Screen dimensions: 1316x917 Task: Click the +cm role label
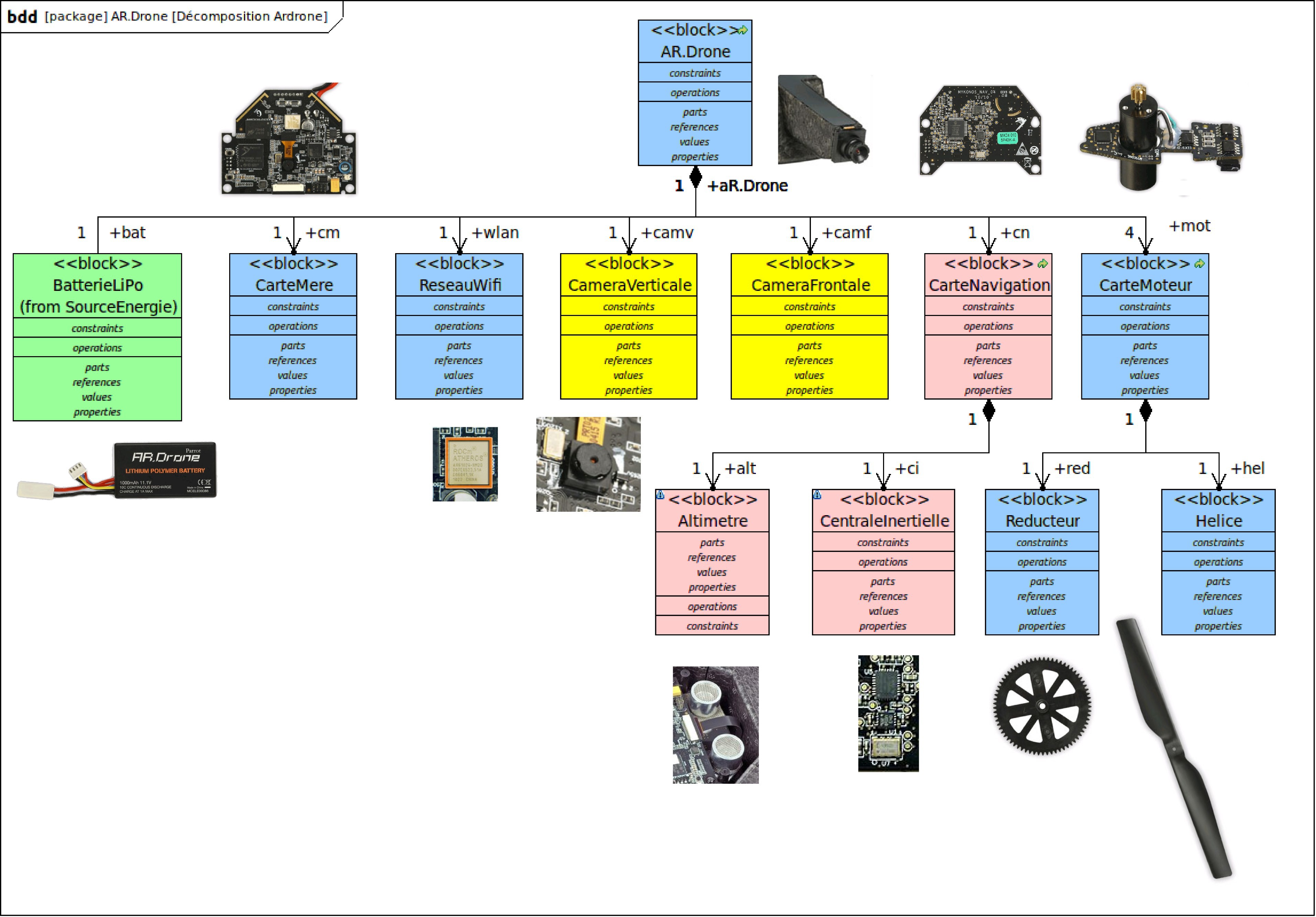point(322,233)
